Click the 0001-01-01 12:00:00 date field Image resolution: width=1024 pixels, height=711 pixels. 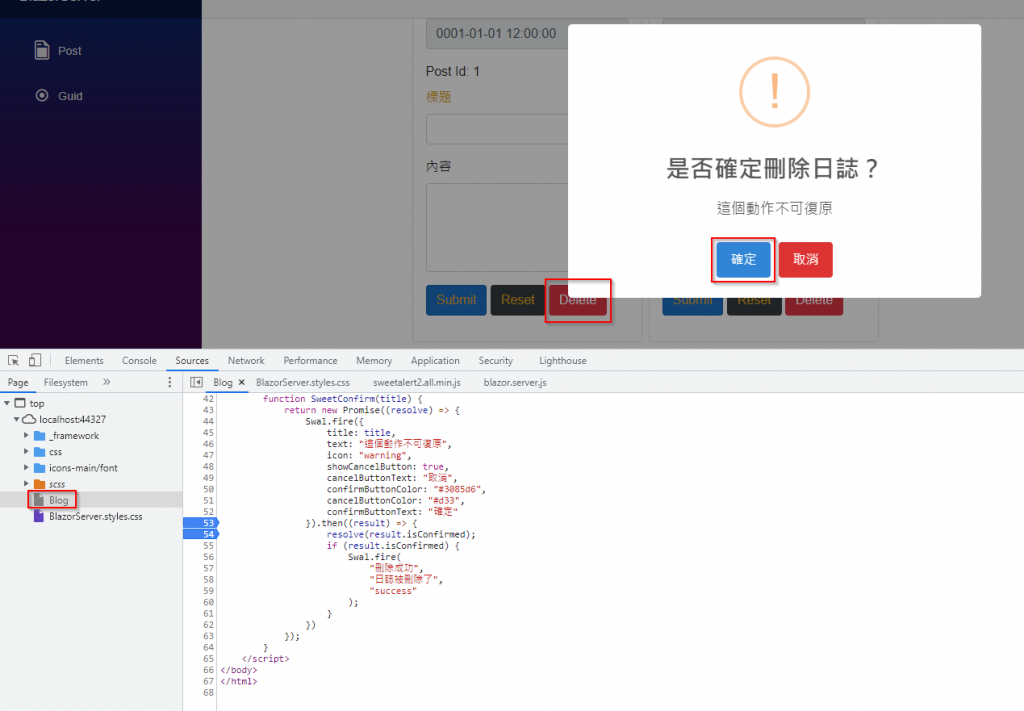497,33
